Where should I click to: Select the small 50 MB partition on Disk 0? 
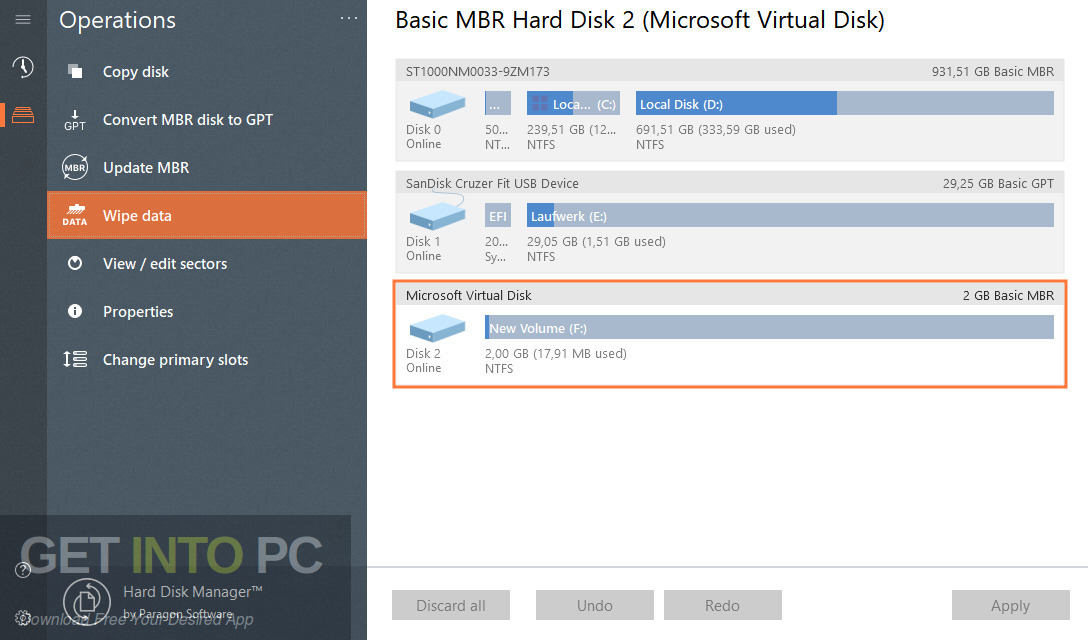click(x=498, y=103)
